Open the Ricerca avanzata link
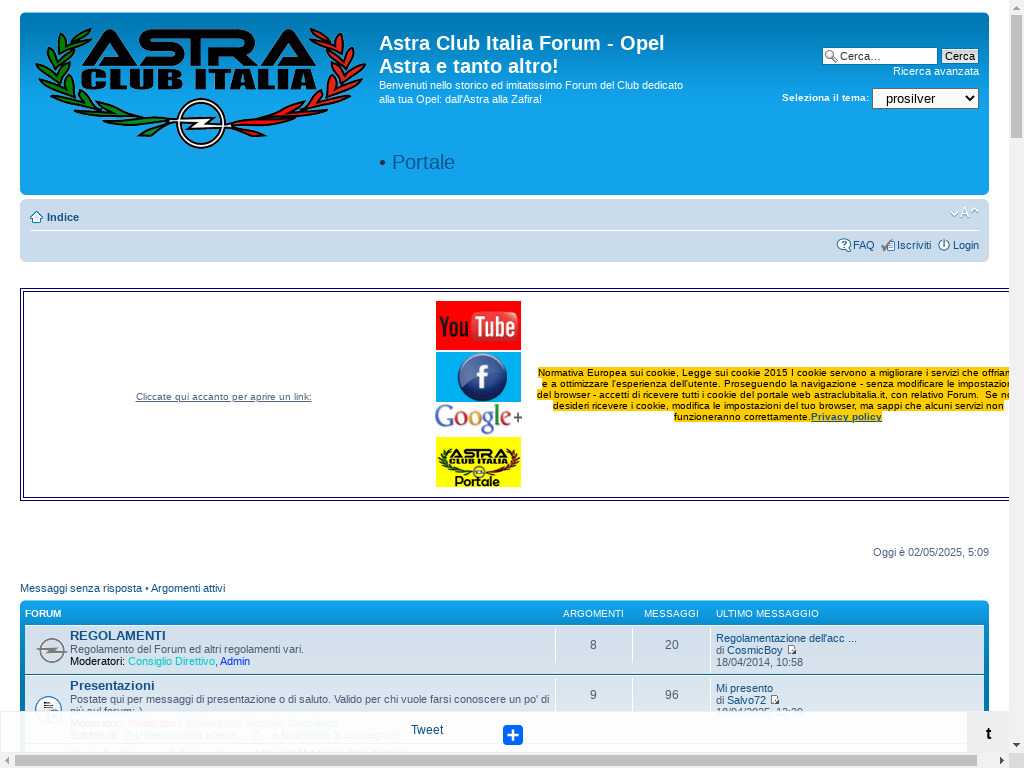 click(936, 71)
